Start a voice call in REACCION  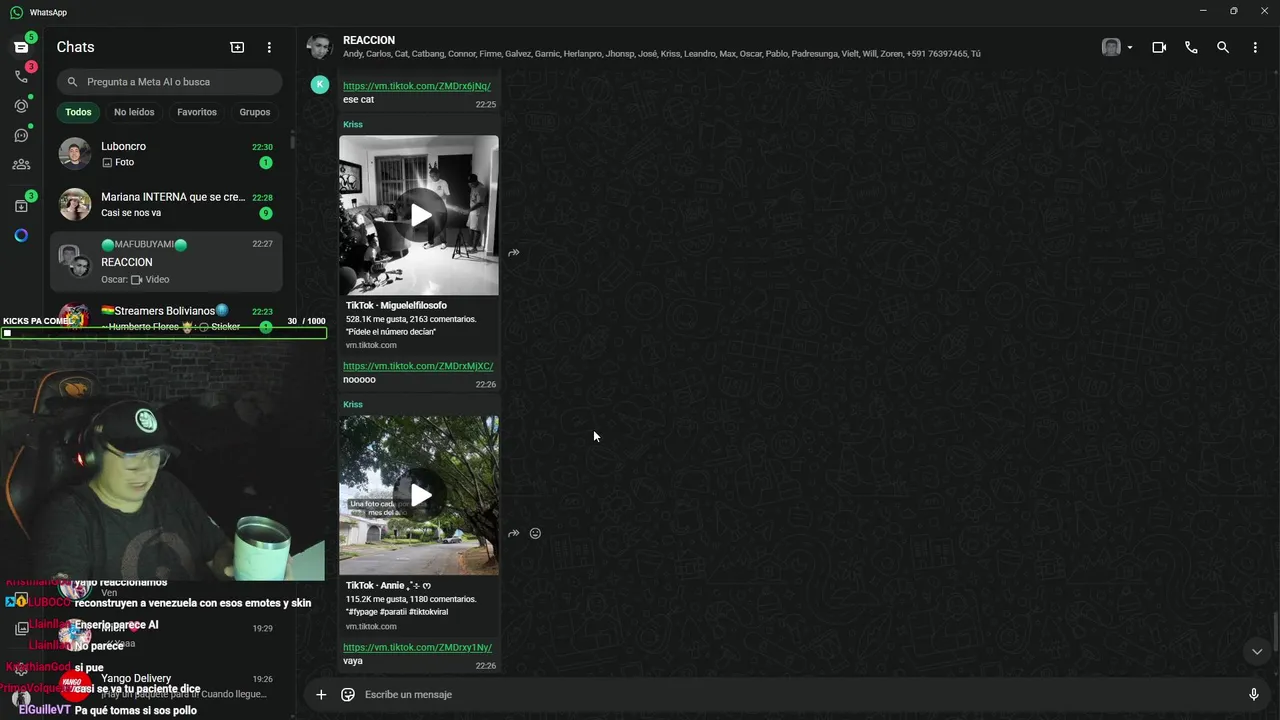(1191, 47)
